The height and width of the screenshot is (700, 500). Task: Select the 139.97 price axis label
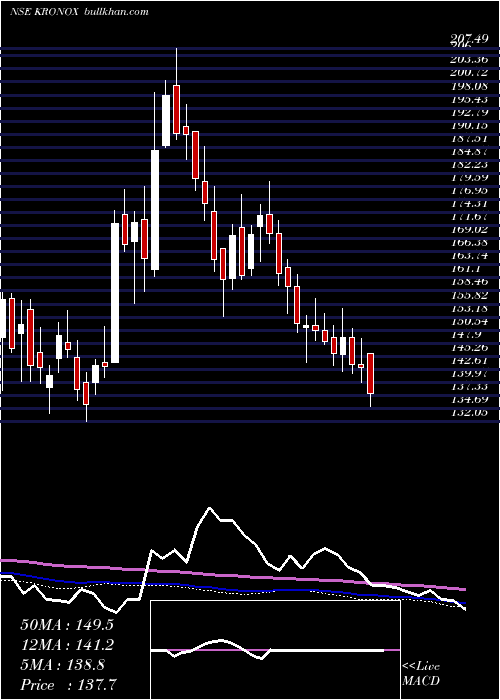(469, 373)
